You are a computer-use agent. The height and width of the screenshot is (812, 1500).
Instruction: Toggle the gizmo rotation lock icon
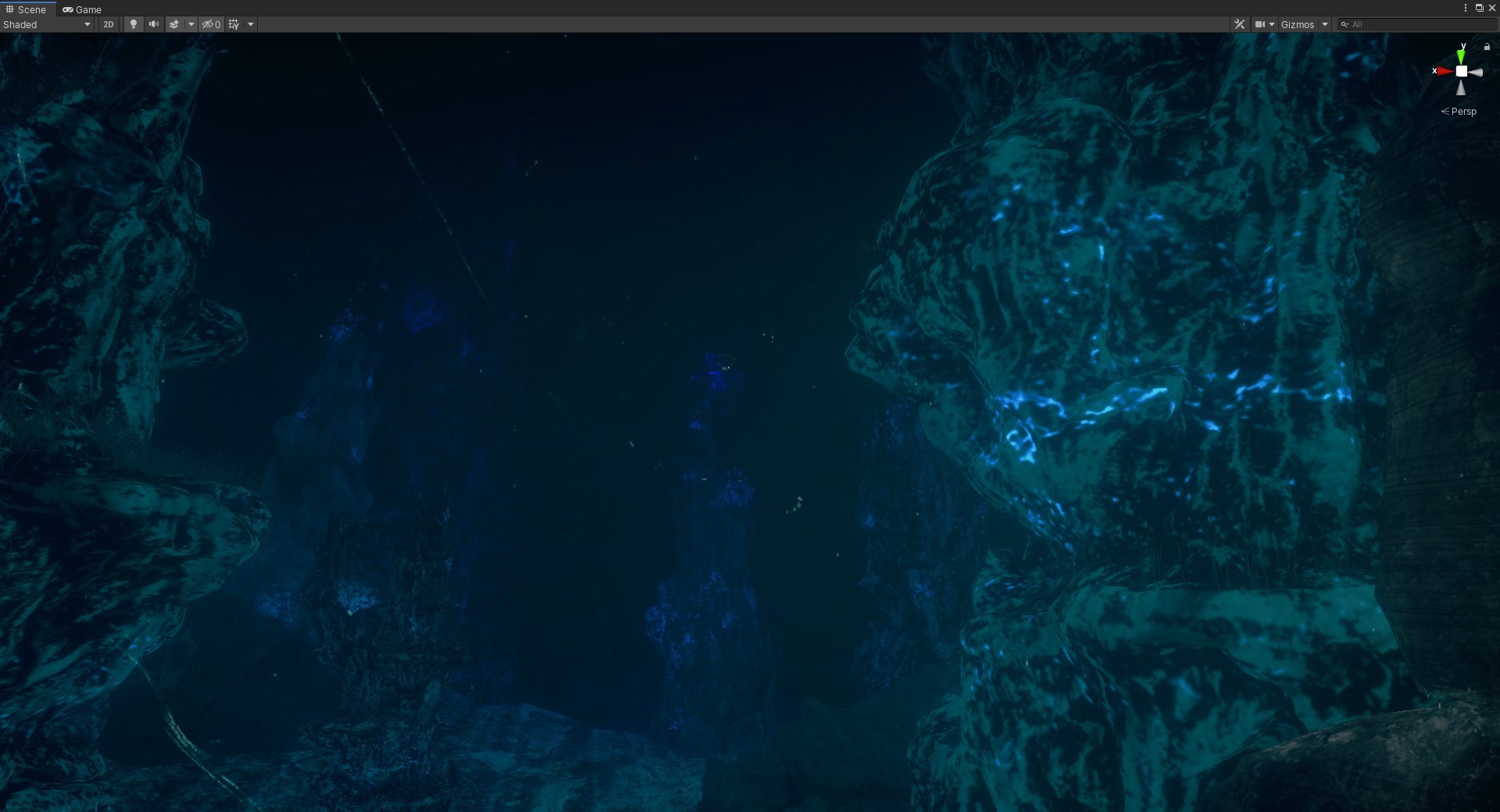tap(1487, 47)
